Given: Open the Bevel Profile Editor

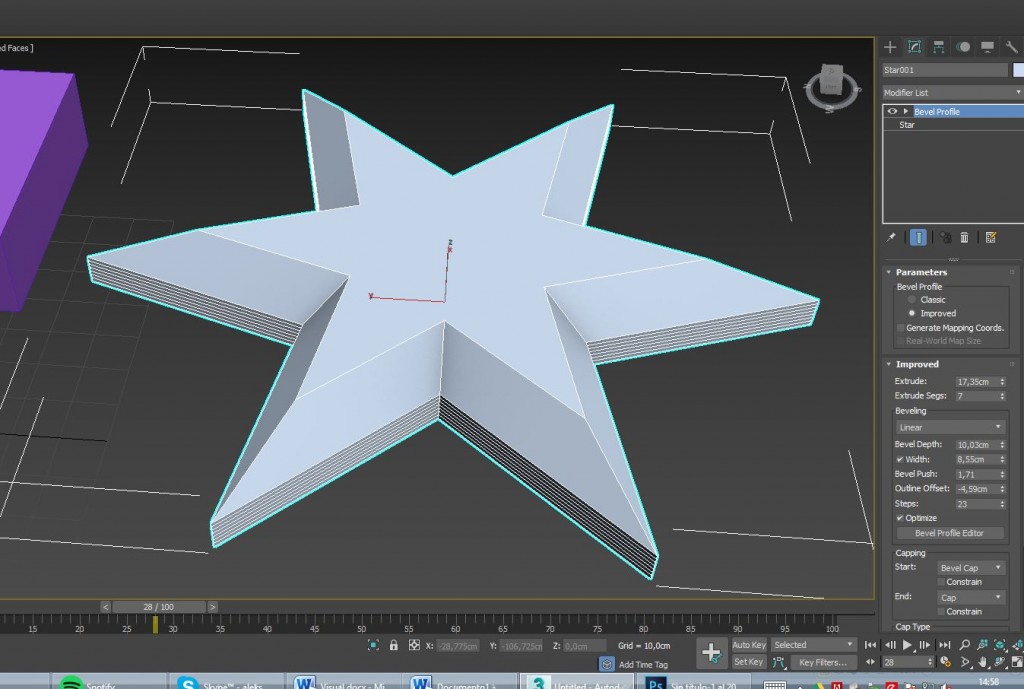Looking at the screenshot, I should pyautogui.click(x=949, y=533).
